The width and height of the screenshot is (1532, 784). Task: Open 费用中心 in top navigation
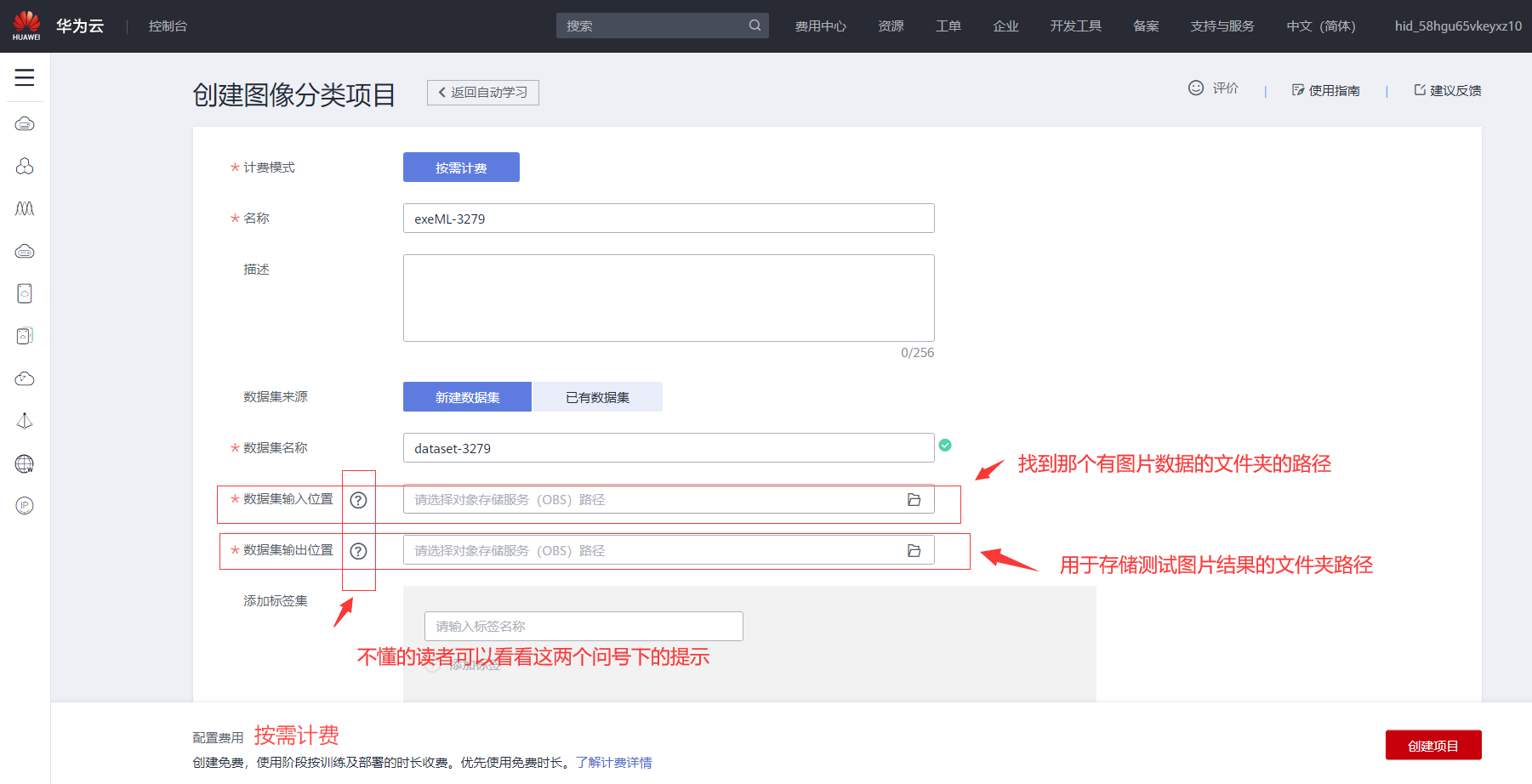point(820,26)
